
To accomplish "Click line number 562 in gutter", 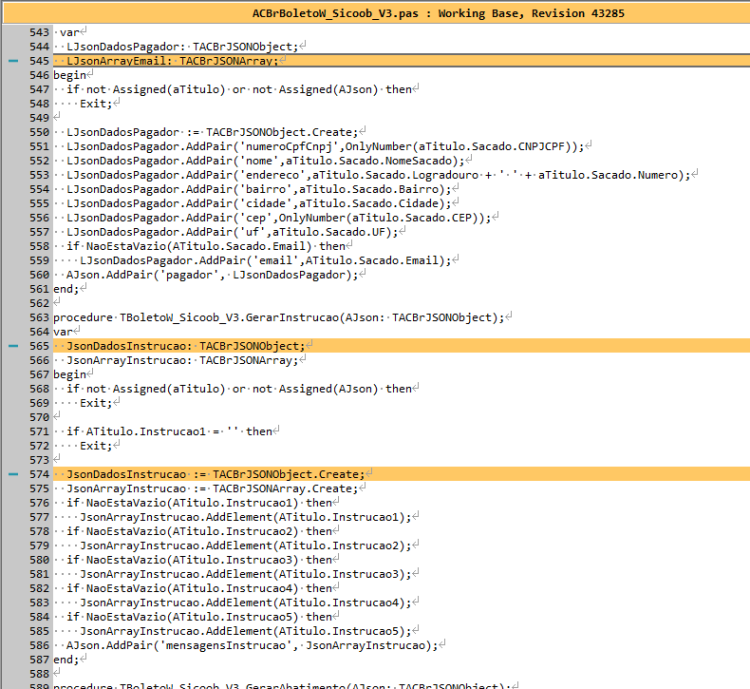I will pyautogui.click(x=39, y=303).
